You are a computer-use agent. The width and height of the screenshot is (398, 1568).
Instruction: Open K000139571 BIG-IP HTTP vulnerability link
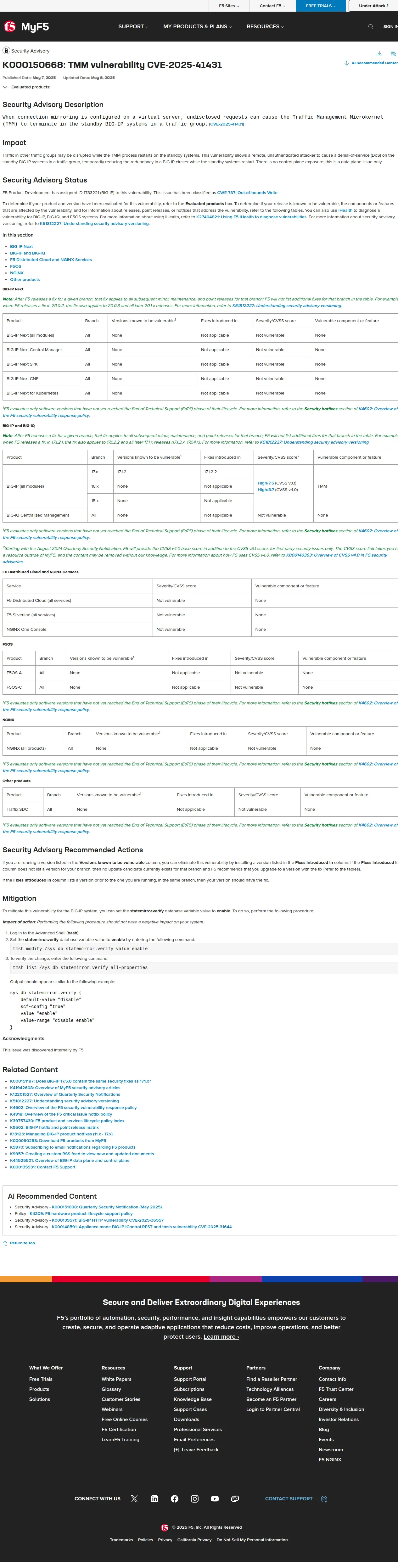pos(108,1220)
